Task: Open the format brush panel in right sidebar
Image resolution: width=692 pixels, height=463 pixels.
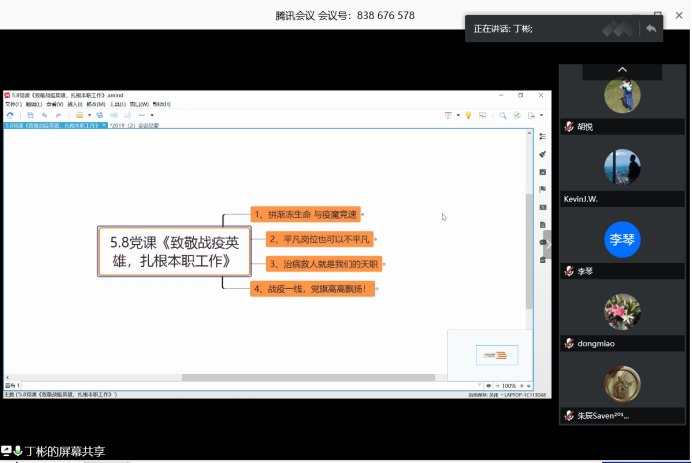Action: tap(542, 155)
